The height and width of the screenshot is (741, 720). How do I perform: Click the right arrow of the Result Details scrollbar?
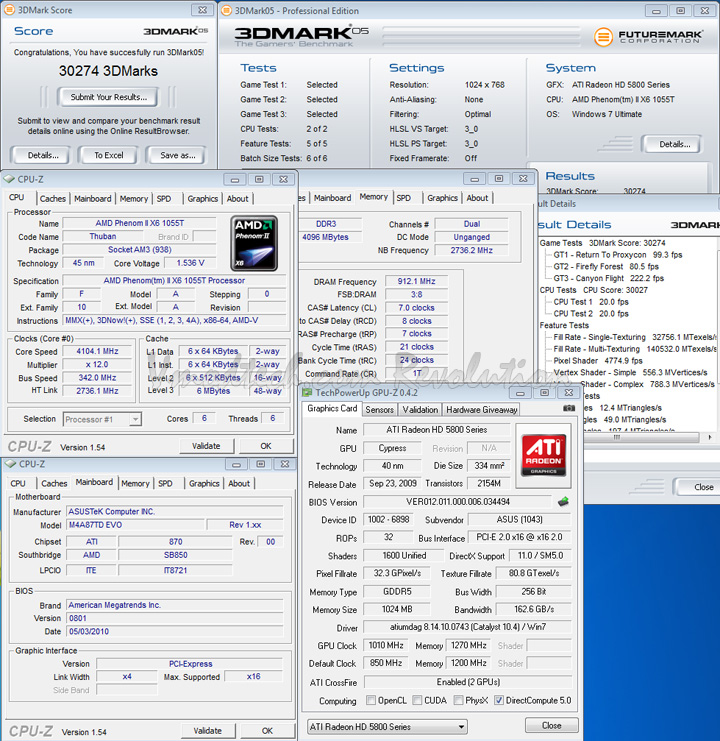(710, 438)
